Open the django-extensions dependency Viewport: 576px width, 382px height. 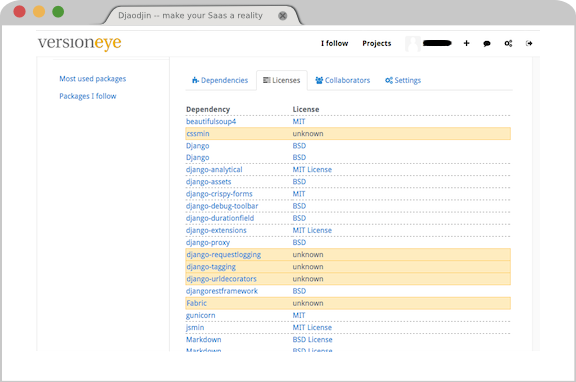pos(216,230)
